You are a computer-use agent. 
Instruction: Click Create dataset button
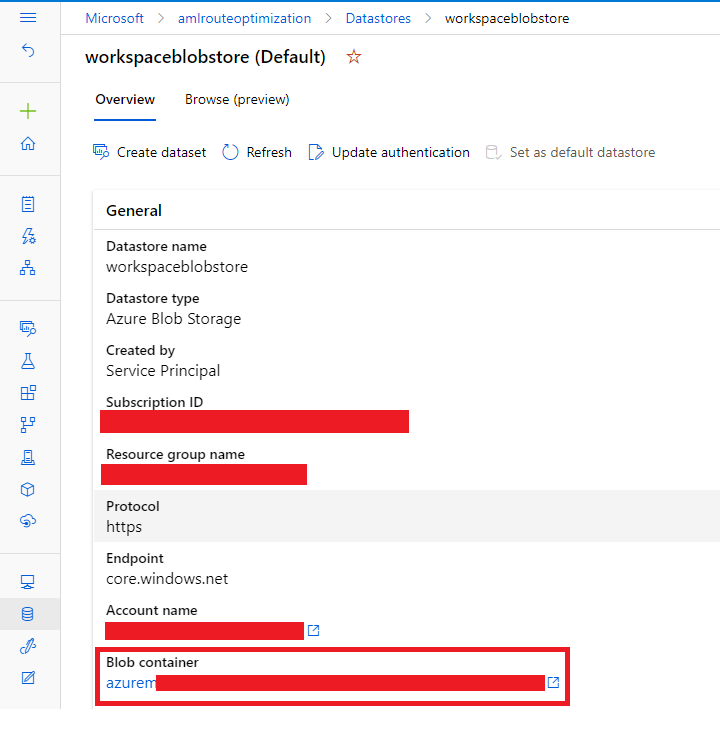[x=149, y=152]
